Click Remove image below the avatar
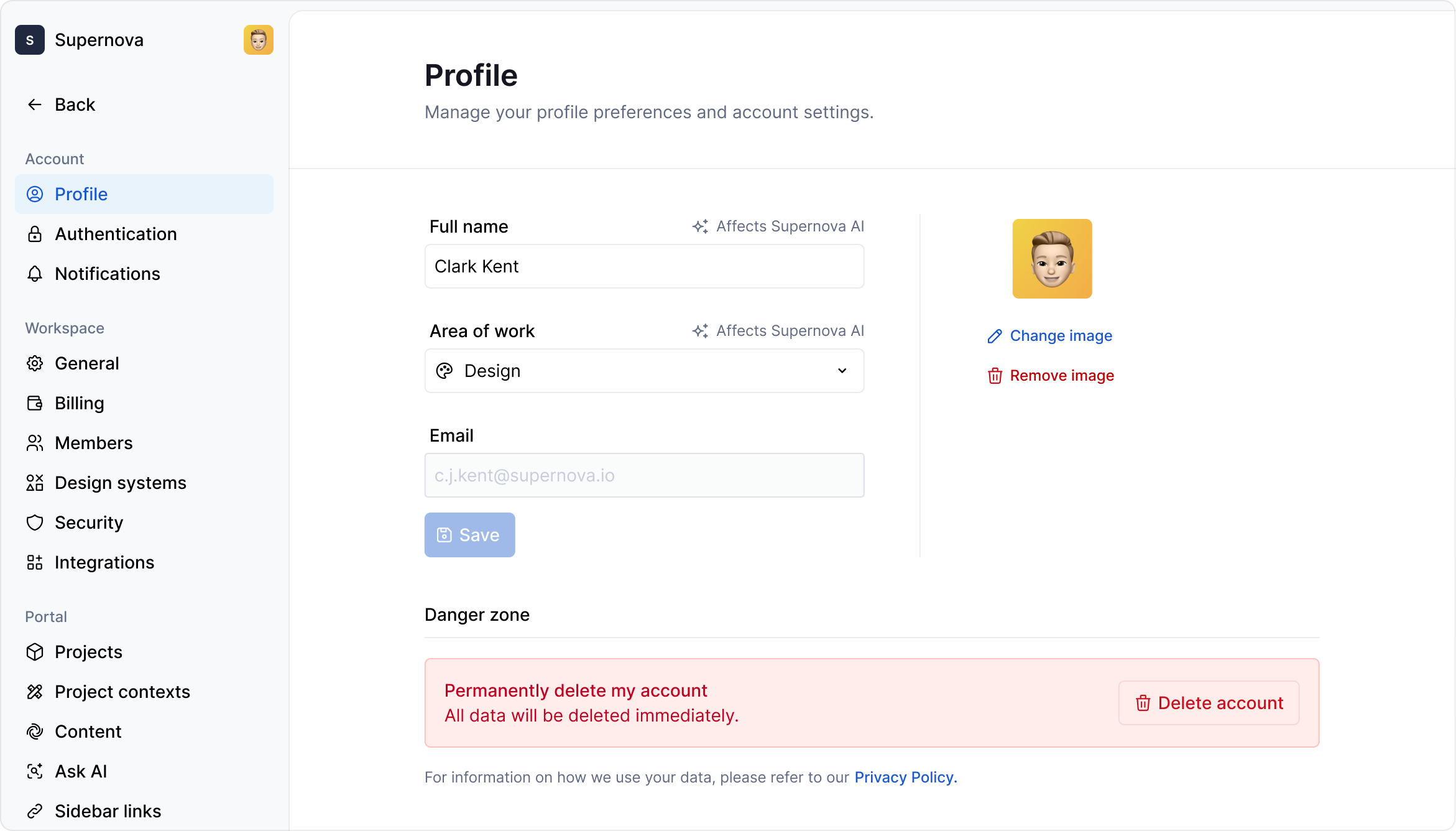 point(1050,375)
